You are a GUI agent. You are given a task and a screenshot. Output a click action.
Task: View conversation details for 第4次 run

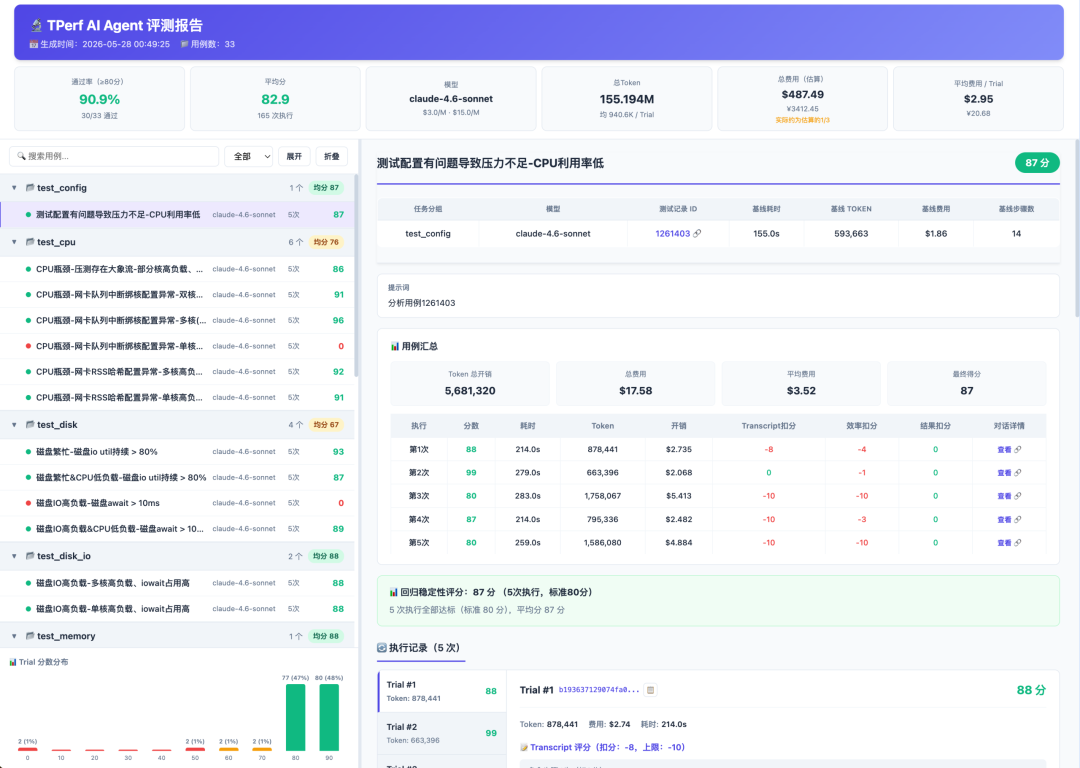tap(1009, 519)
